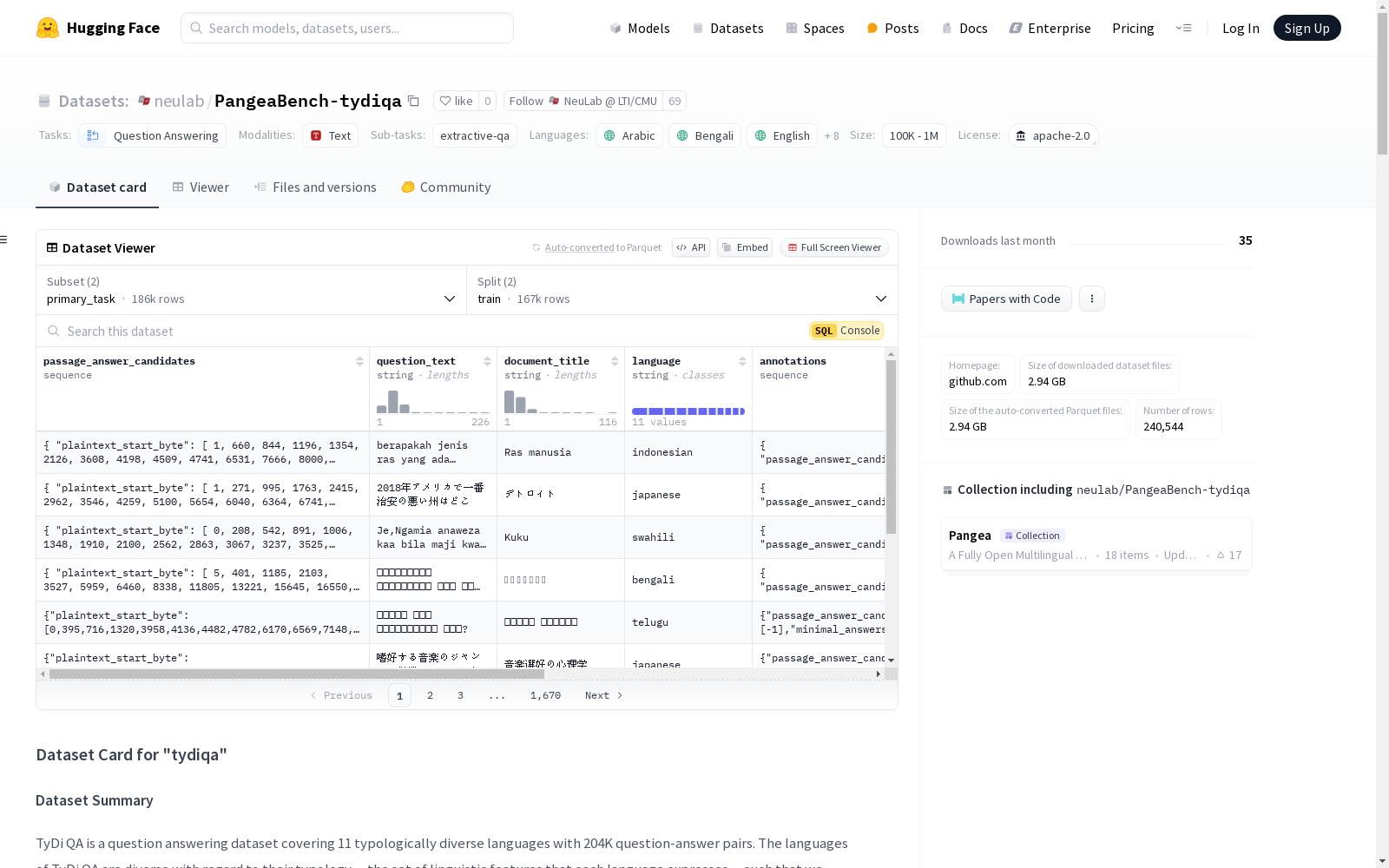1389x868 pixels.
Task: Open the more options kebab menu
Action: (1092, 299)
